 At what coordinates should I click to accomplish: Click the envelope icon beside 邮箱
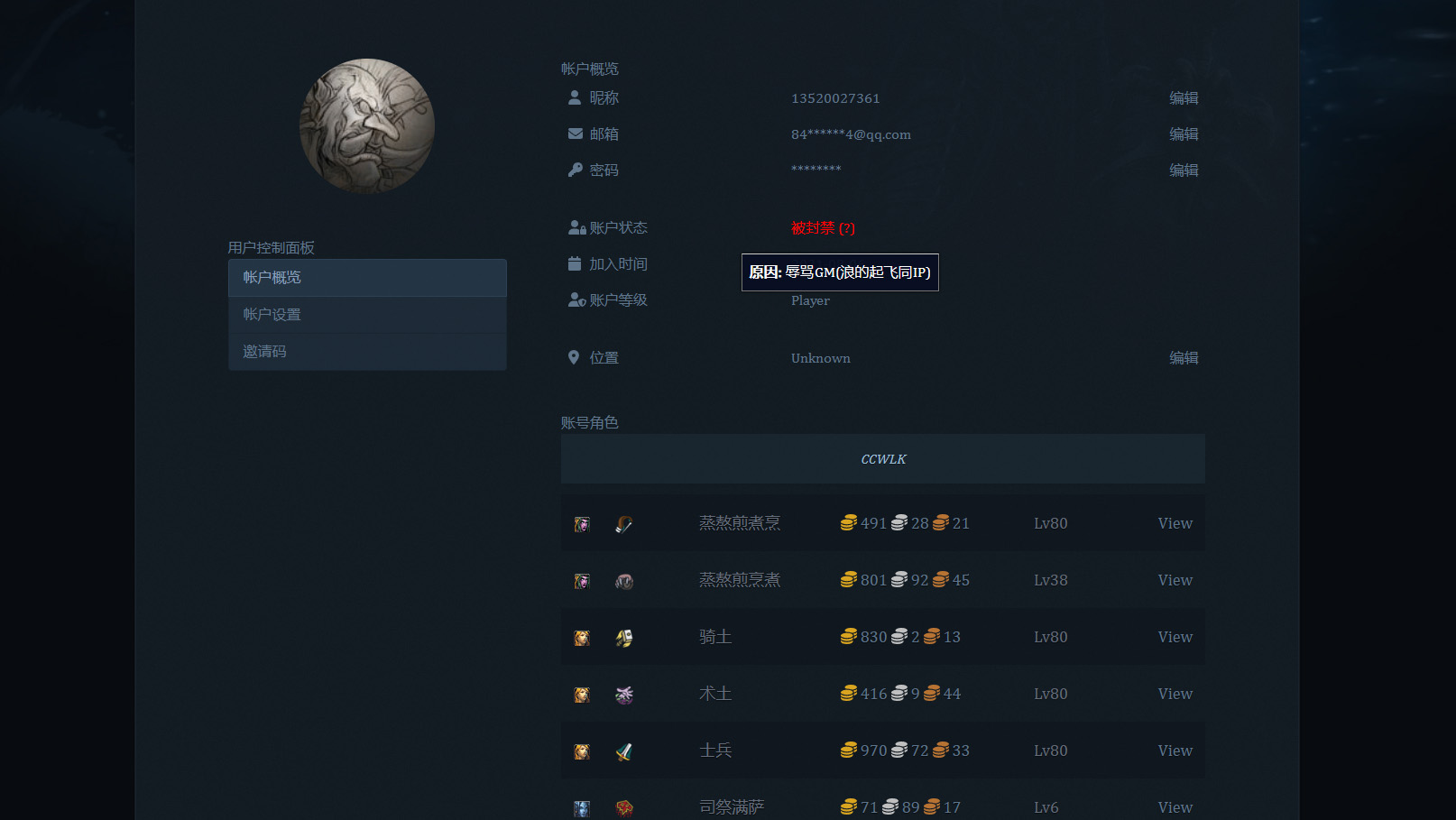coord(575,134)
